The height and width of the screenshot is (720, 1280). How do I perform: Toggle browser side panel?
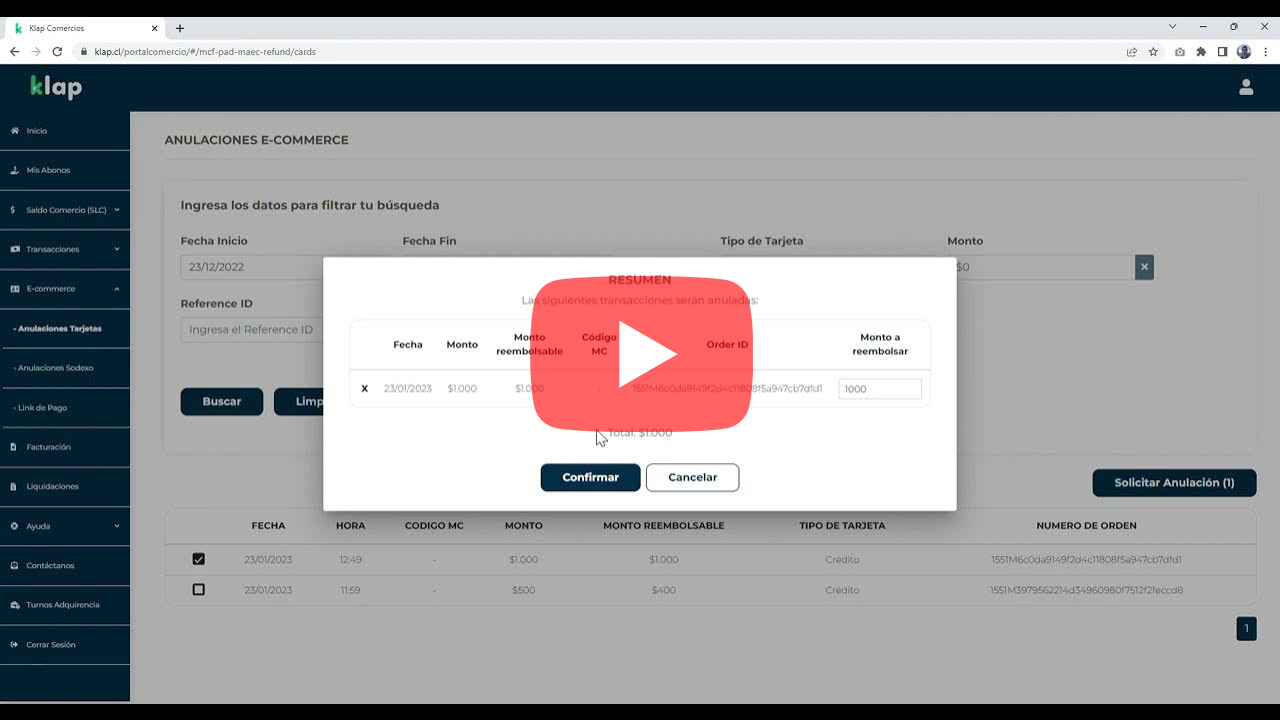(1222, 52)
